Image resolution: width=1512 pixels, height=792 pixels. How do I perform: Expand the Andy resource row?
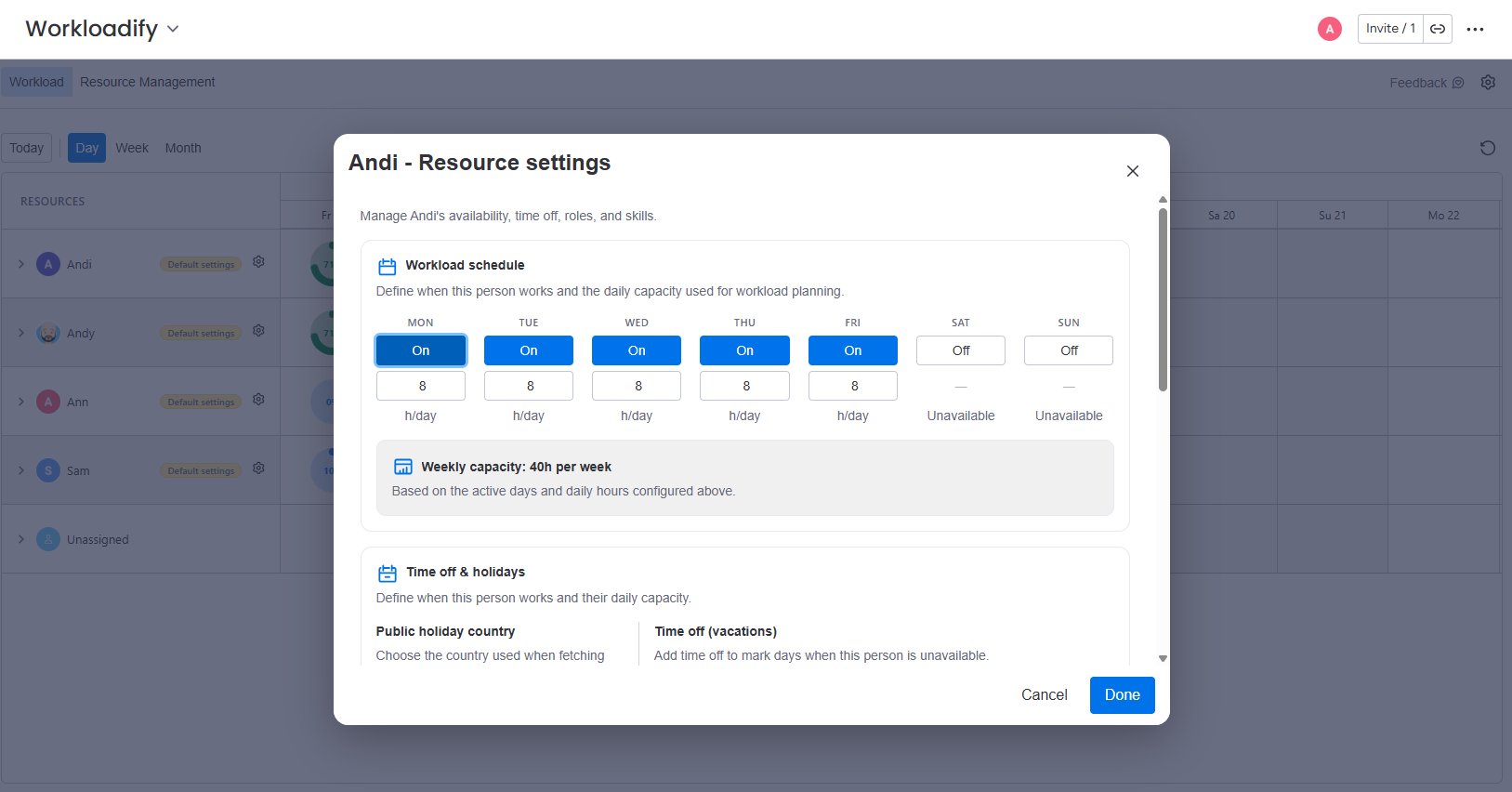coord(21,333)
